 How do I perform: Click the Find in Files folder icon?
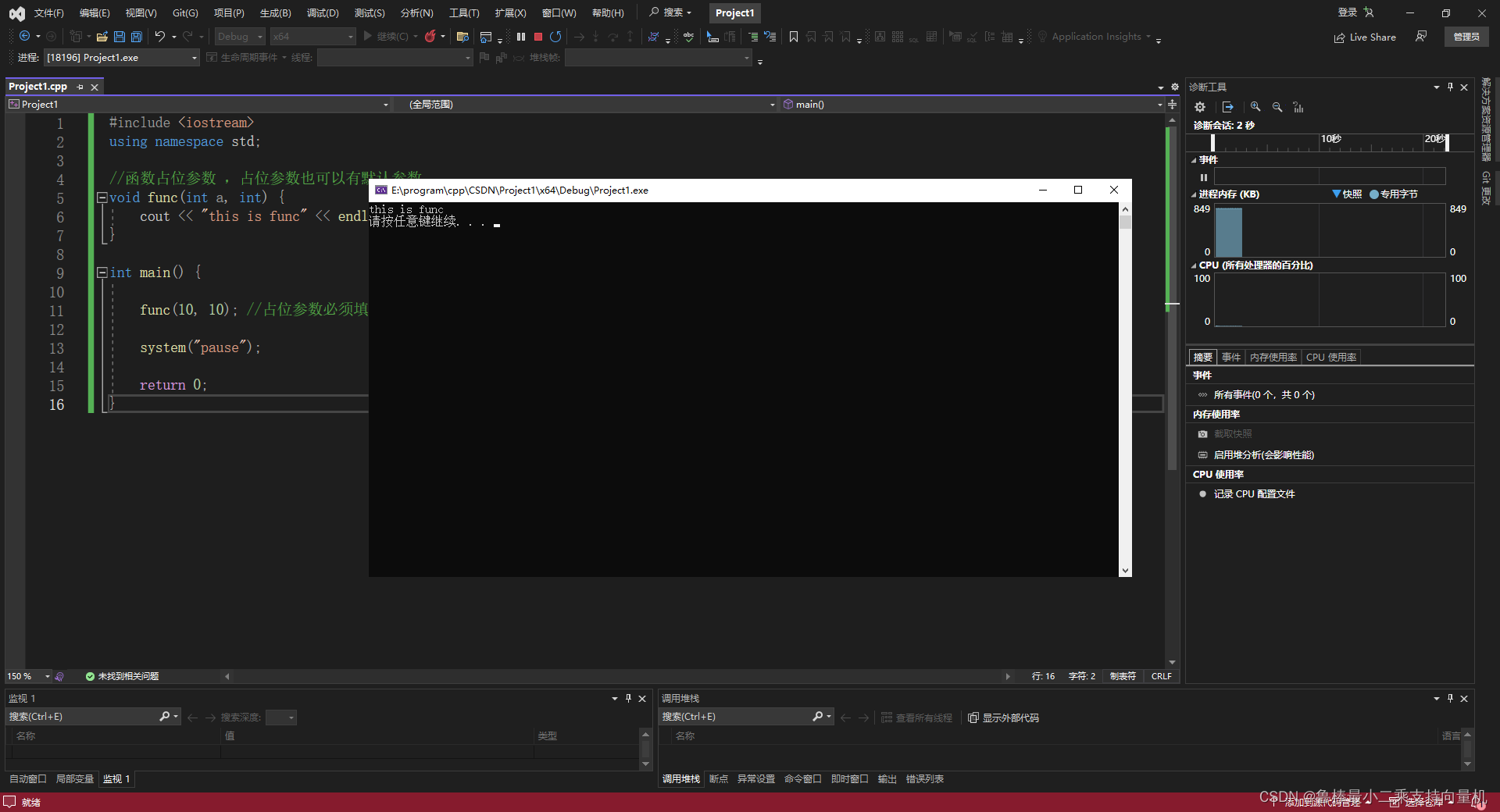[x=462, y=37]
